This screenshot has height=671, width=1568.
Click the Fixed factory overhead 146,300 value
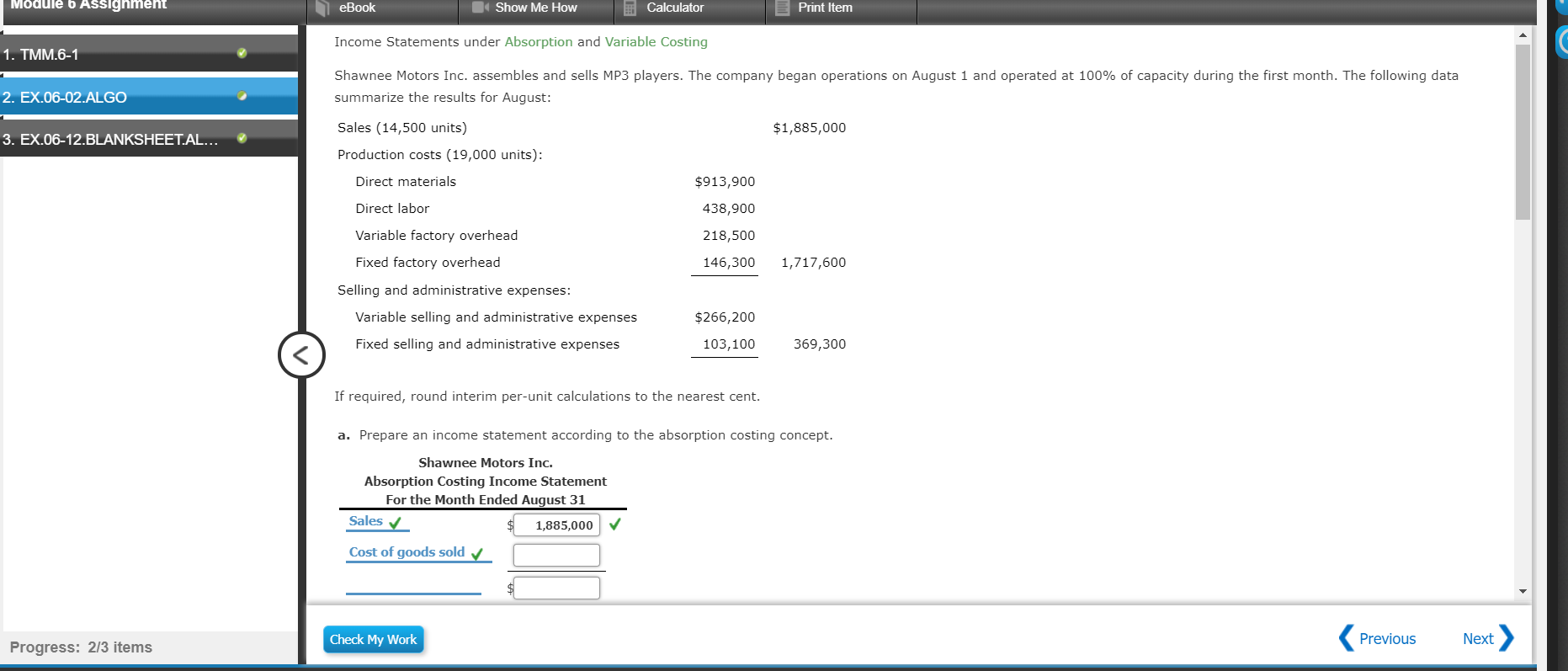(x=729, y=263)
